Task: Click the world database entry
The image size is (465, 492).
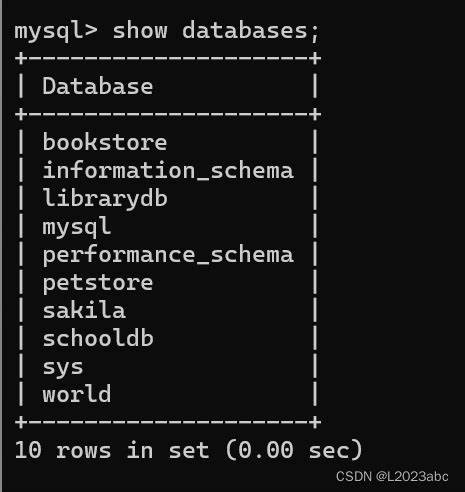Action: tap(77, 394)
